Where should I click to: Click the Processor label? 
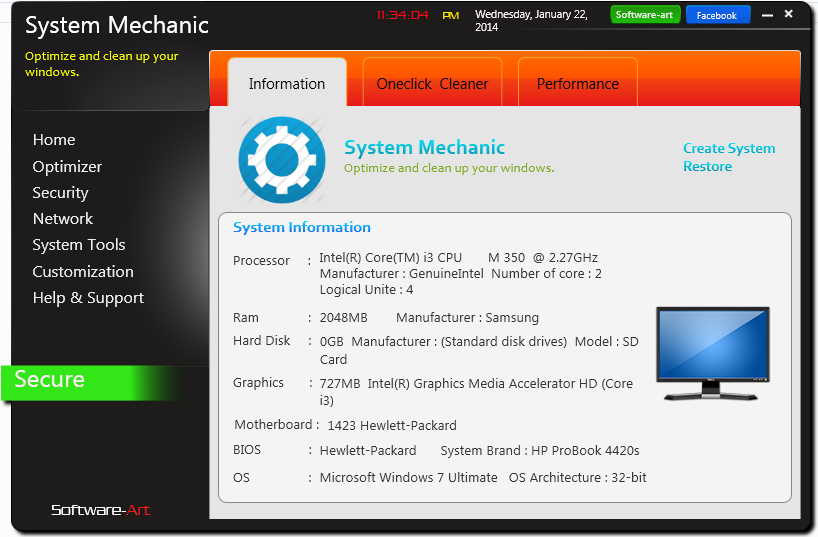coord(261,260)
